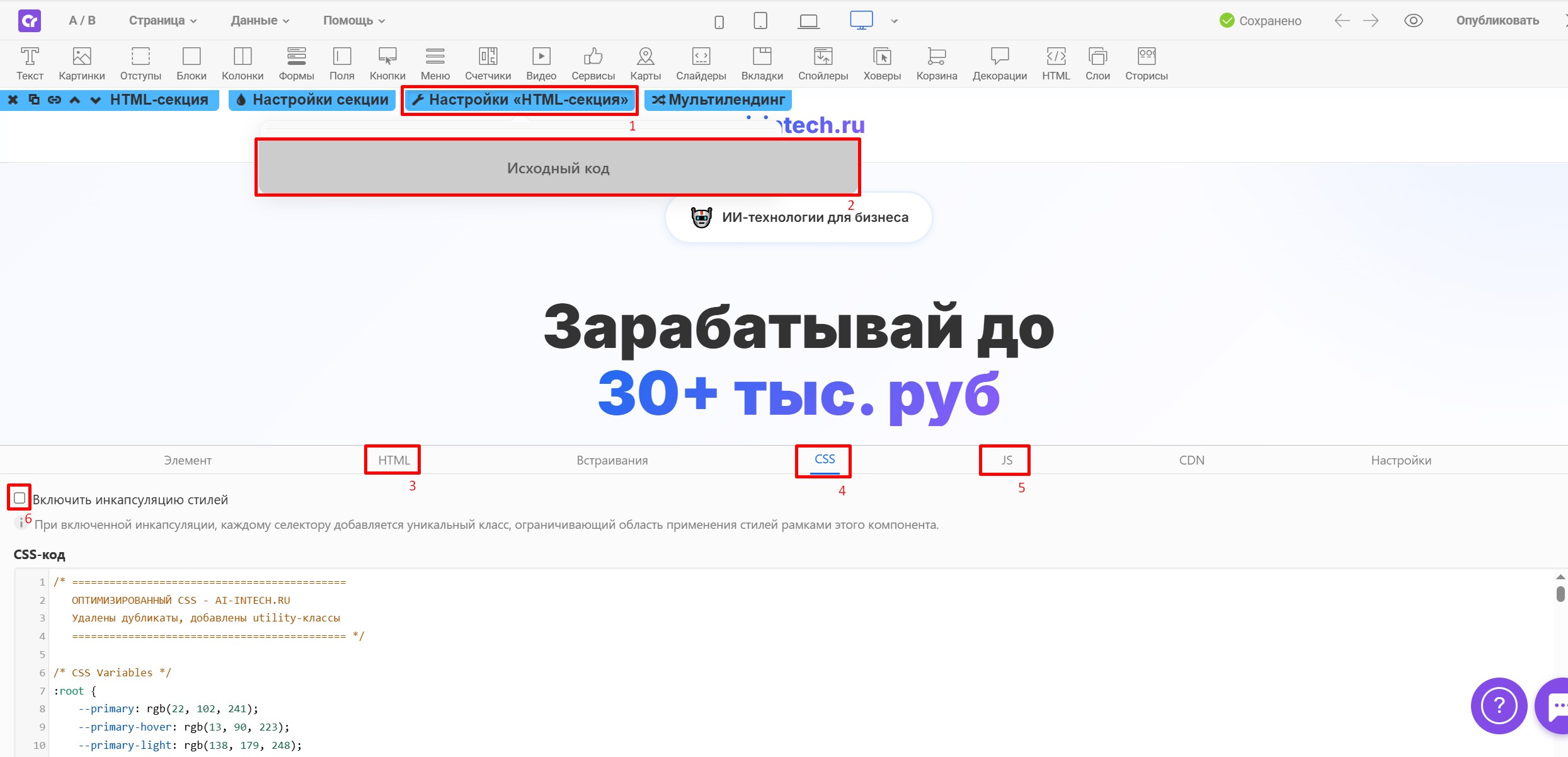Switch to desktop monitor view
This screenshot has height=757, width=1568.
coord(861,20)
